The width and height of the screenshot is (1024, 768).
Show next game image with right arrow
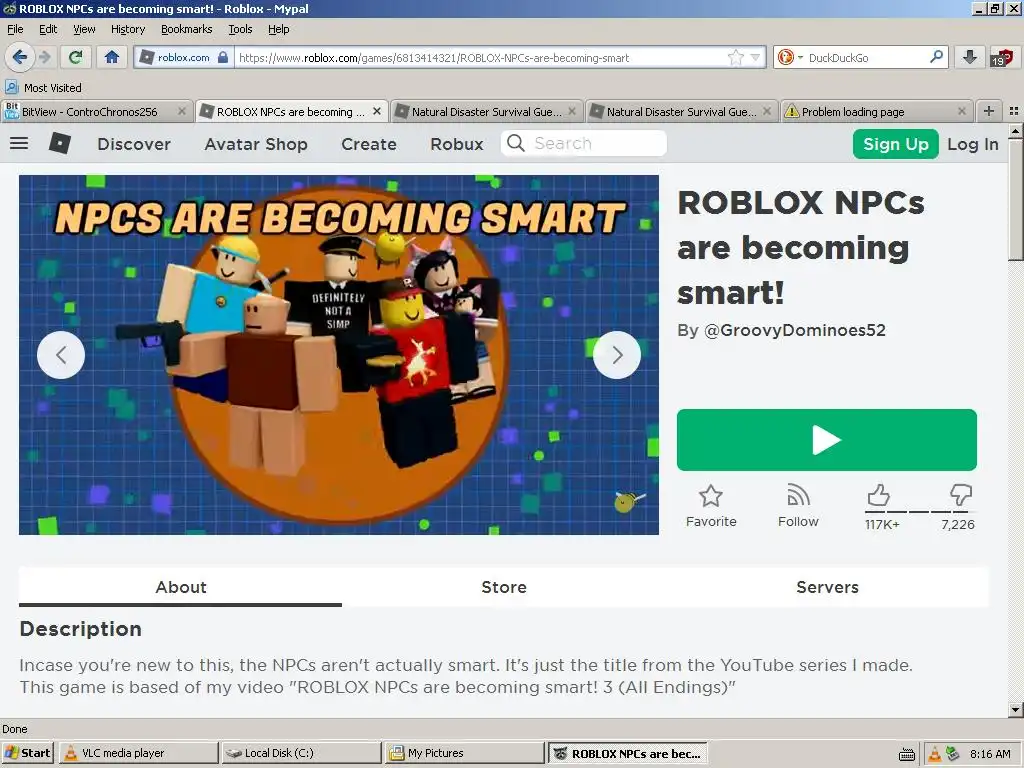click(617, 355)
